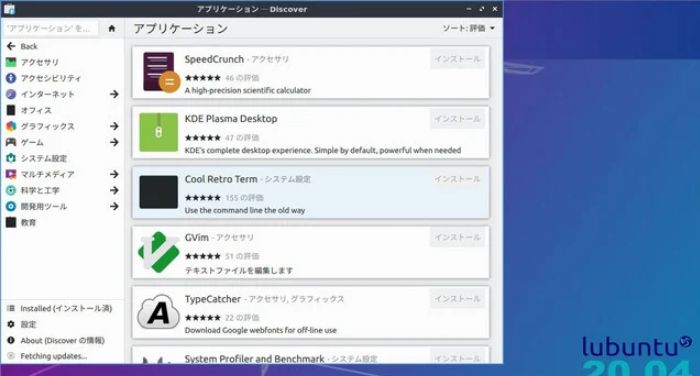This screenshot has width=700, height=376.
Task: Click the TypeCatcher cloud A icon
Action: click(x=158, y=312)
